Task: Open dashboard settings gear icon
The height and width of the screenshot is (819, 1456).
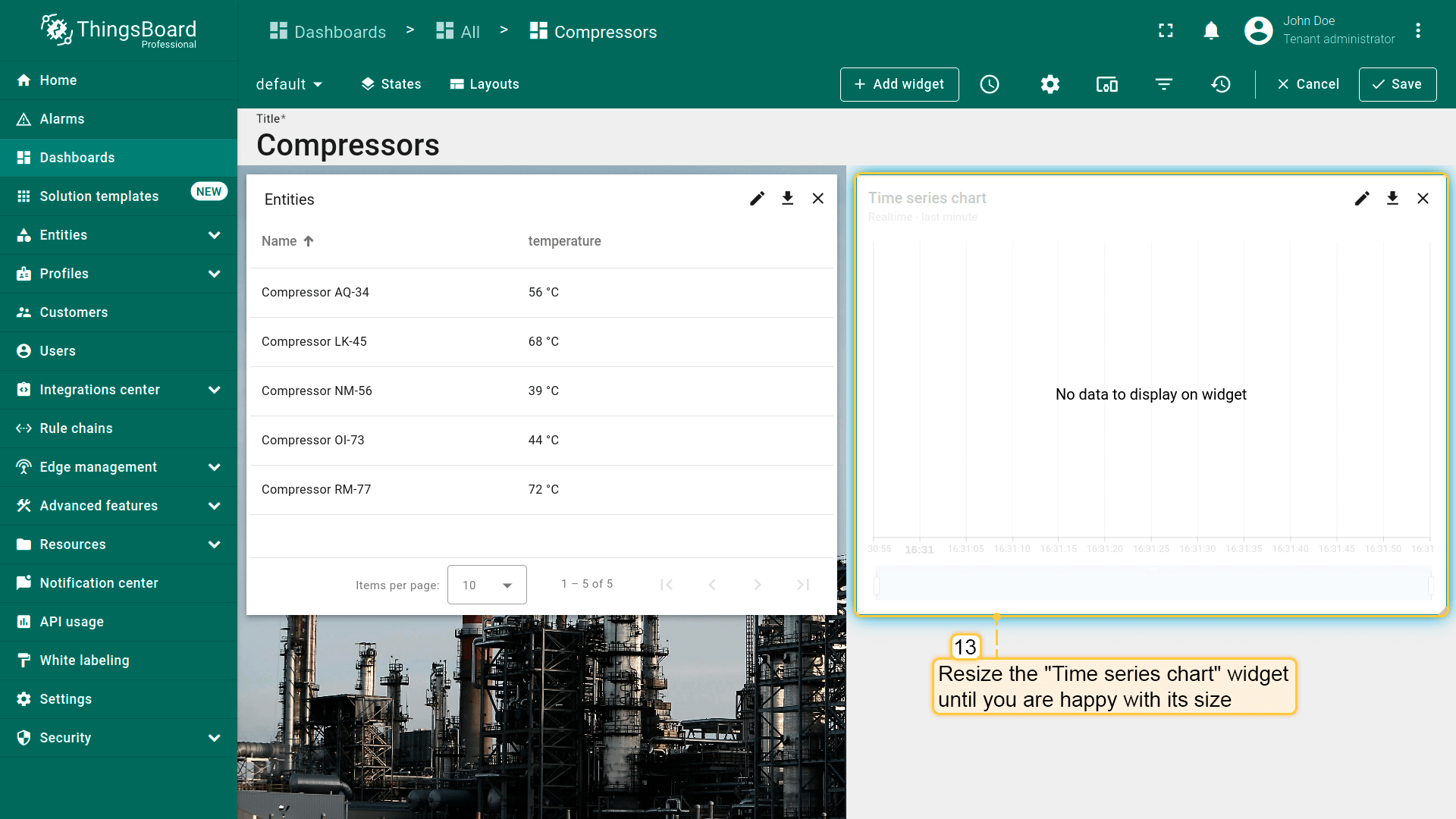Action: click(1050, 84)
